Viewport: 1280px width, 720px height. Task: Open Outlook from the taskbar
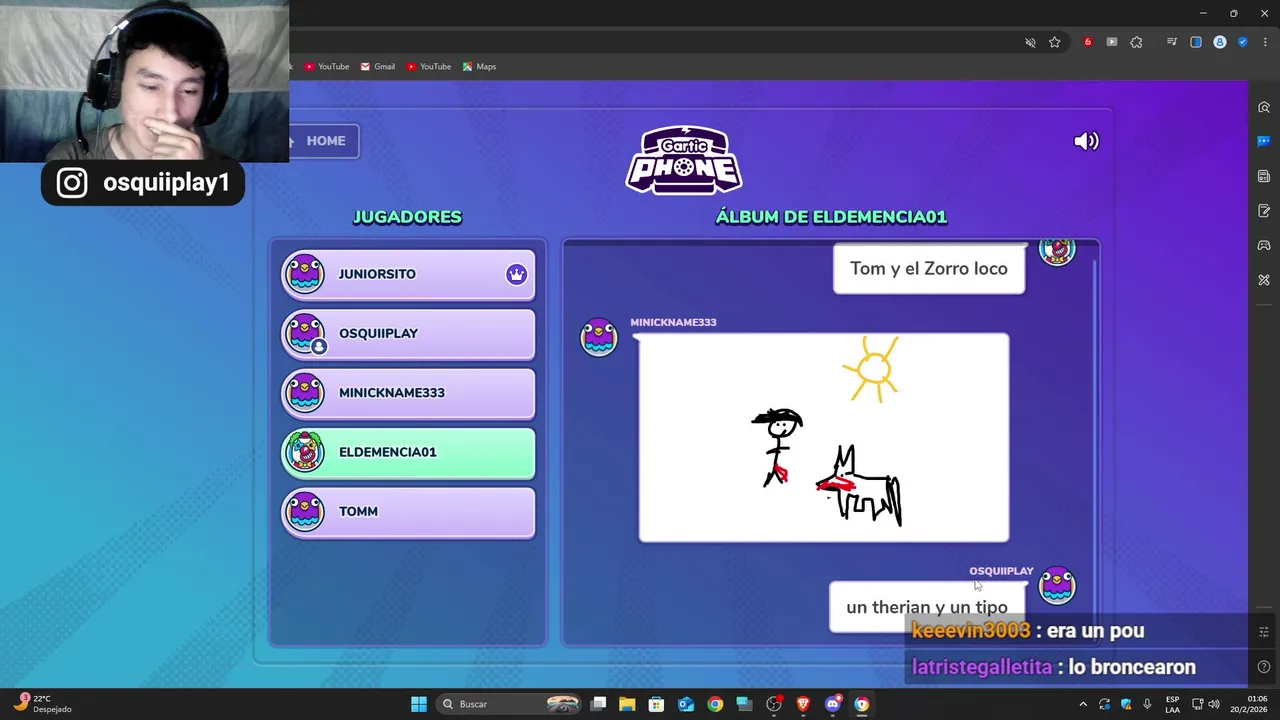[686, 704]
